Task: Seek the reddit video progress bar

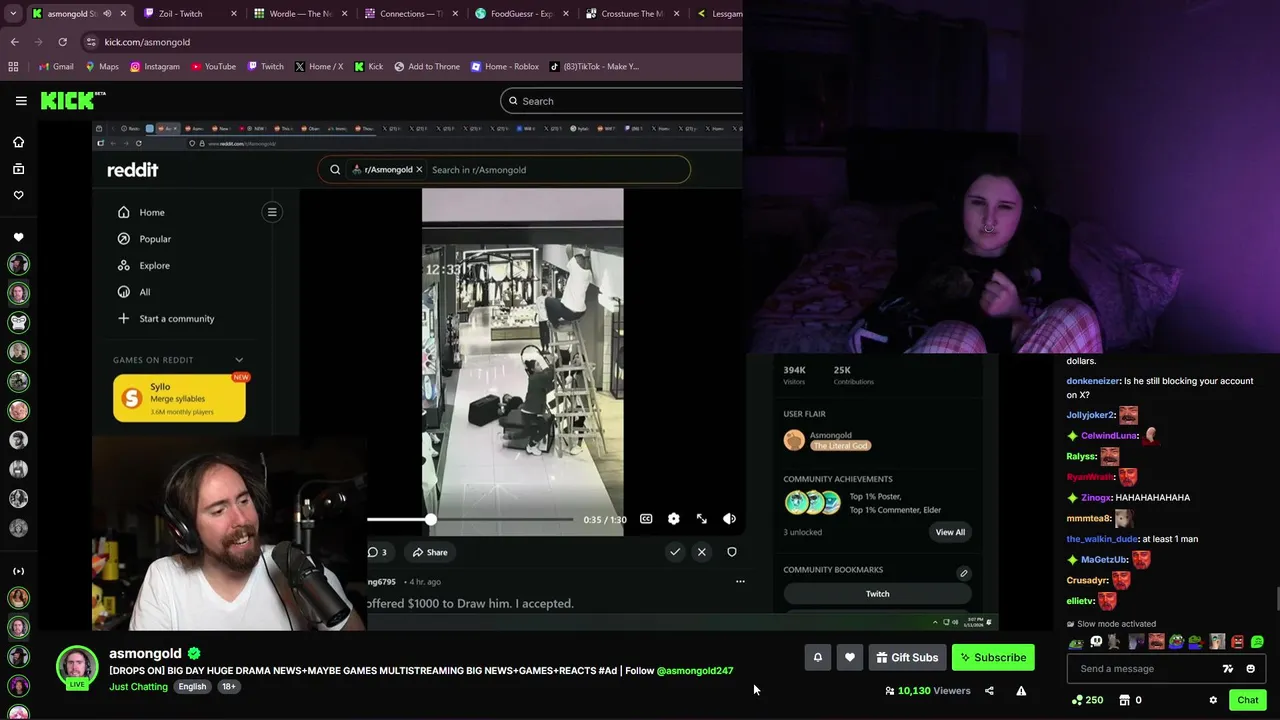Action: (470, 519)
